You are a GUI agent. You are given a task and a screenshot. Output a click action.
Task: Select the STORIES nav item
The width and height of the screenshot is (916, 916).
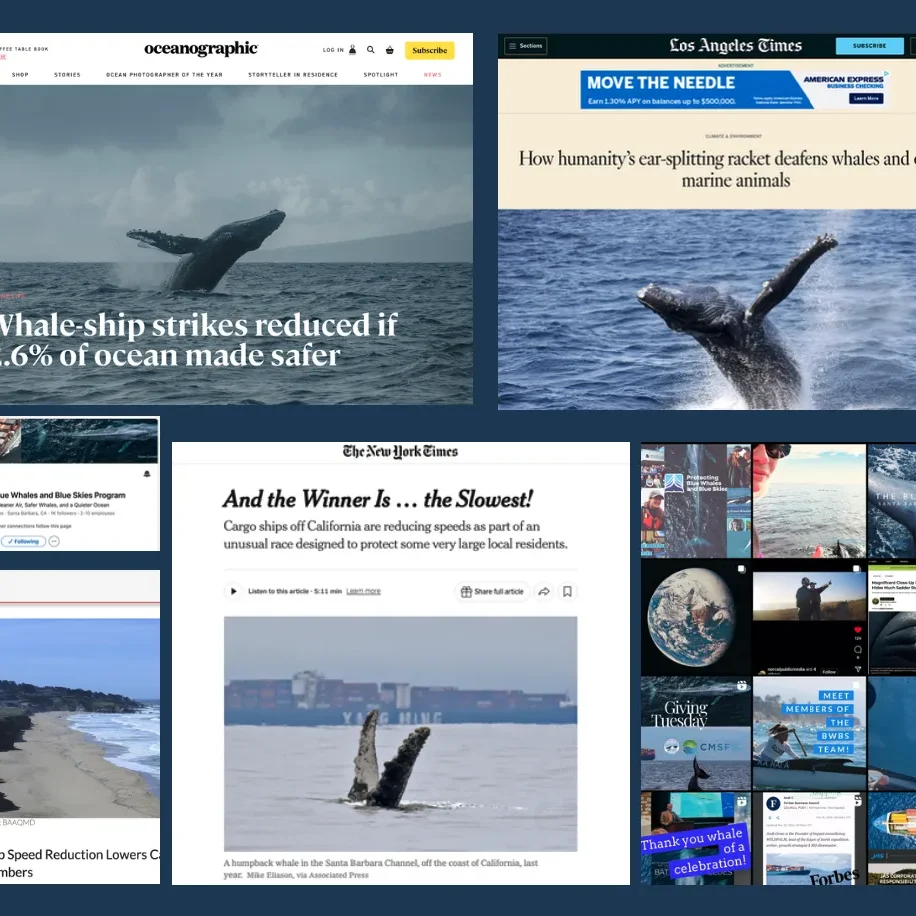click(x=66, y=74)
